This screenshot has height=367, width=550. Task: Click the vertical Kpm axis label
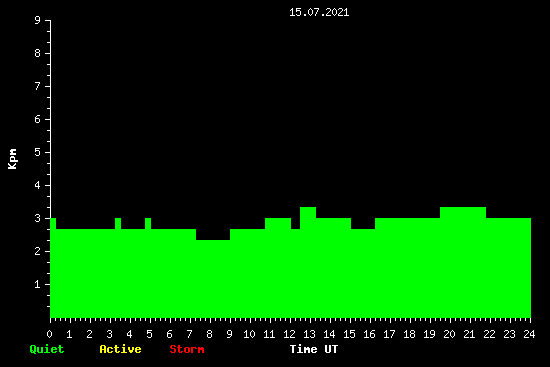pos(13,159)
